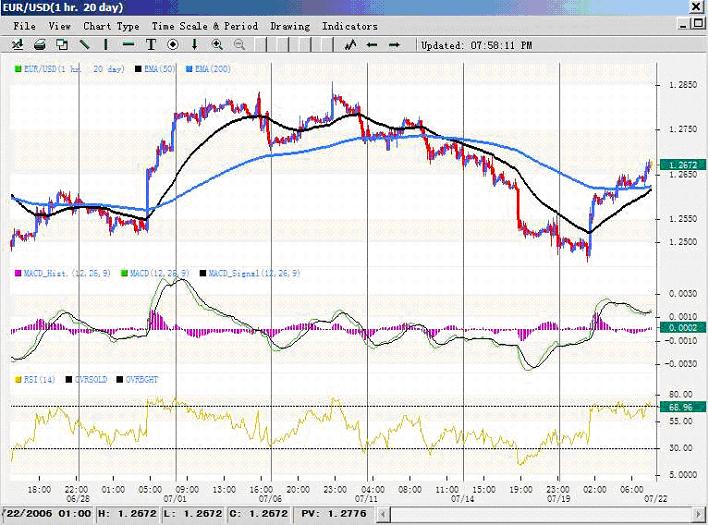Viewport: 708px width, 525px height.
Task: Restore the inner chart window
Action: coord(699,24)
